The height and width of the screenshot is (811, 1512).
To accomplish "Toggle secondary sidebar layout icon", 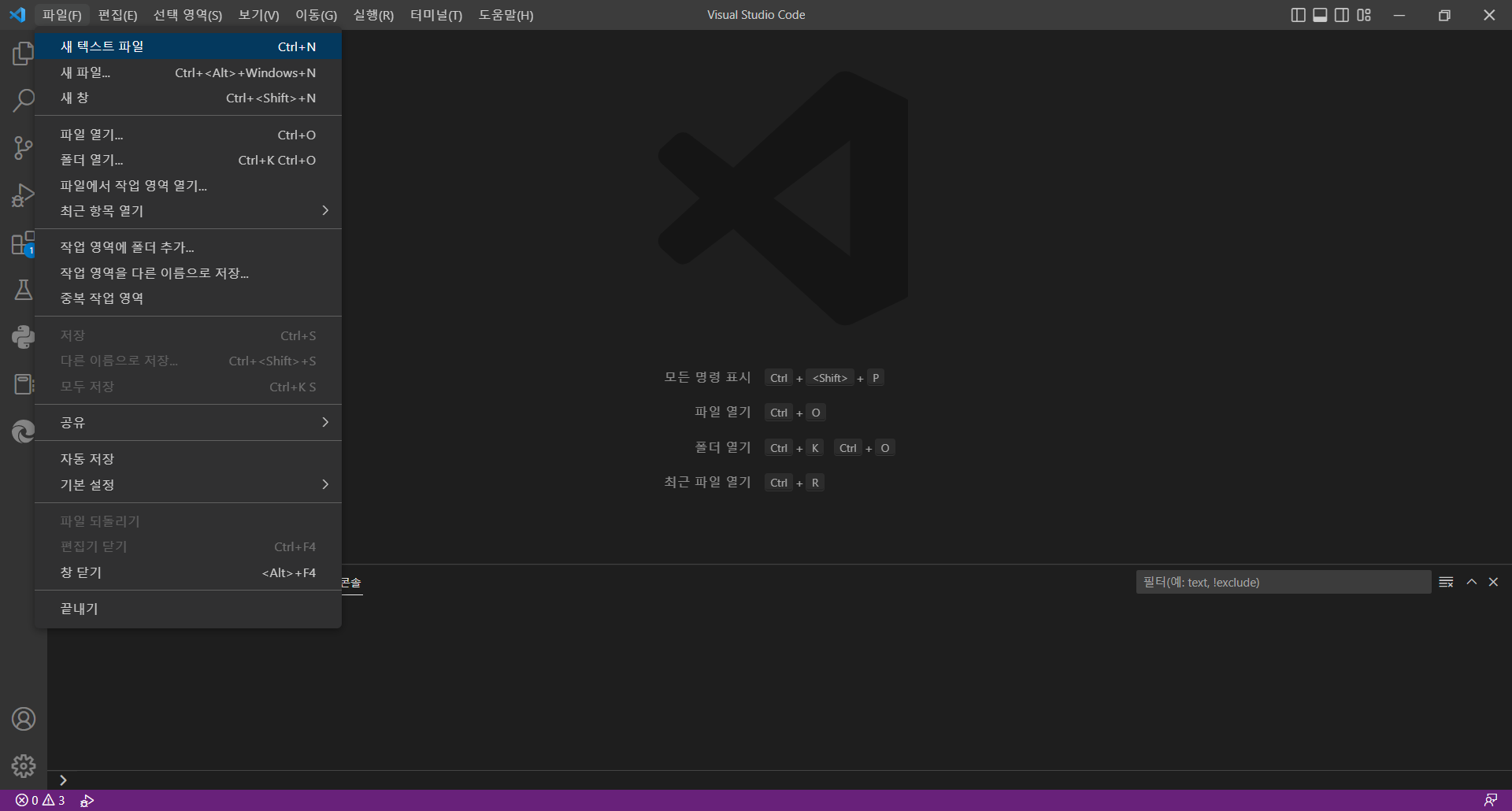I will point(1342,15).
